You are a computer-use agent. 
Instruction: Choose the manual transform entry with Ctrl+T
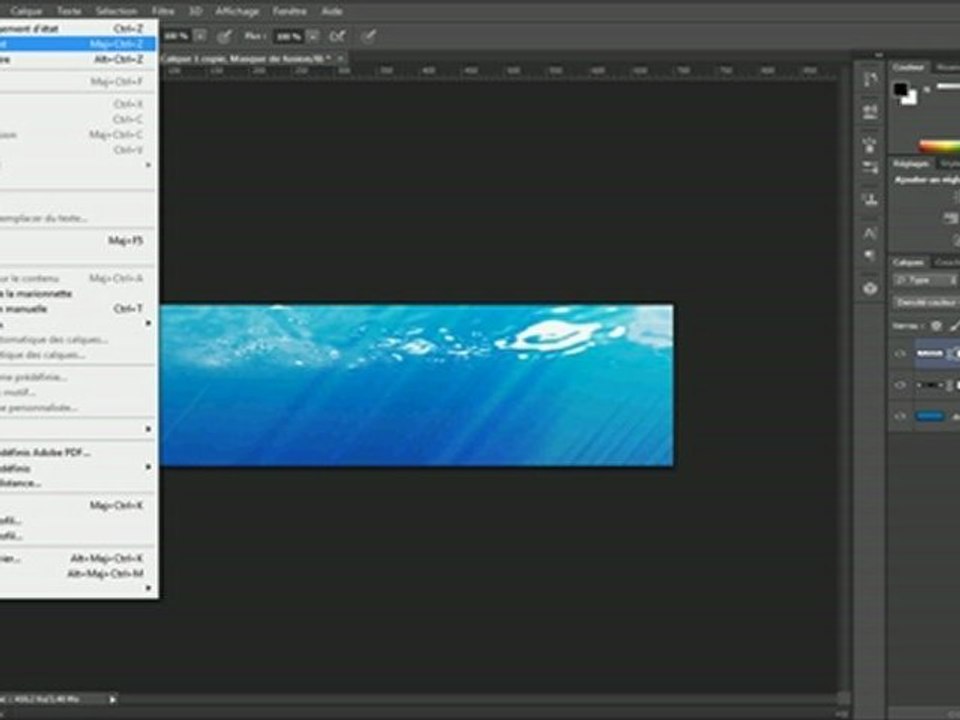tap(77, 309)
